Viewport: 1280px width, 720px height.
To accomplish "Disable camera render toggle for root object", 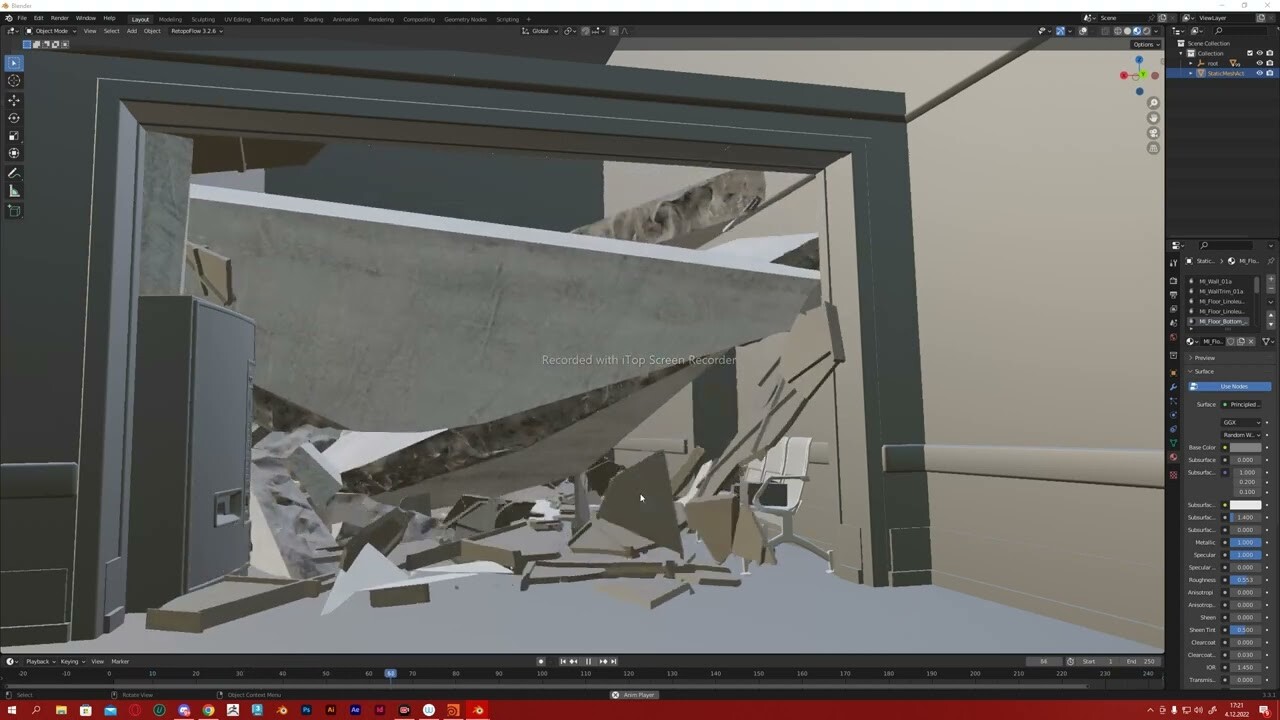I will (x=1270, y=63).
